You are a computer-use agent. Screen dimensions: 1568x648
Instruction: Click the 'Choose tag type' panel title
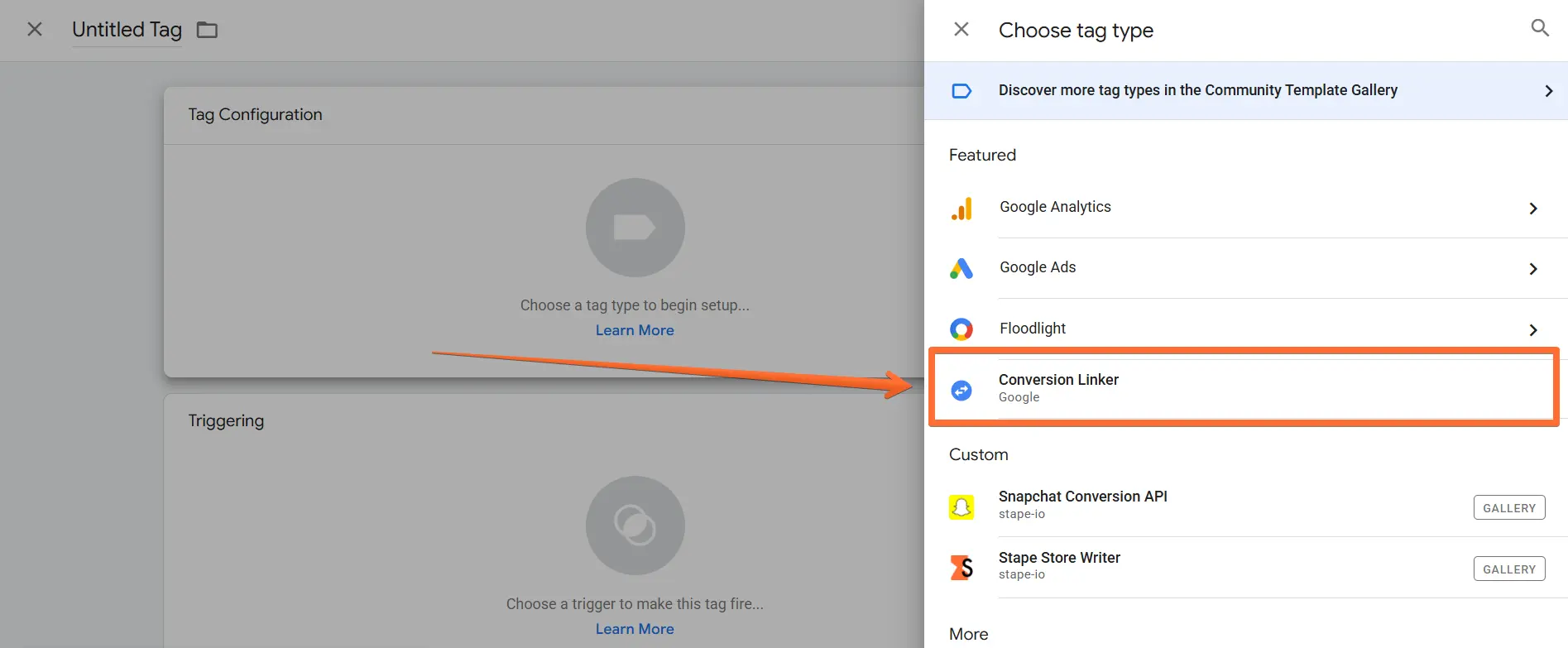point(1076,31)
